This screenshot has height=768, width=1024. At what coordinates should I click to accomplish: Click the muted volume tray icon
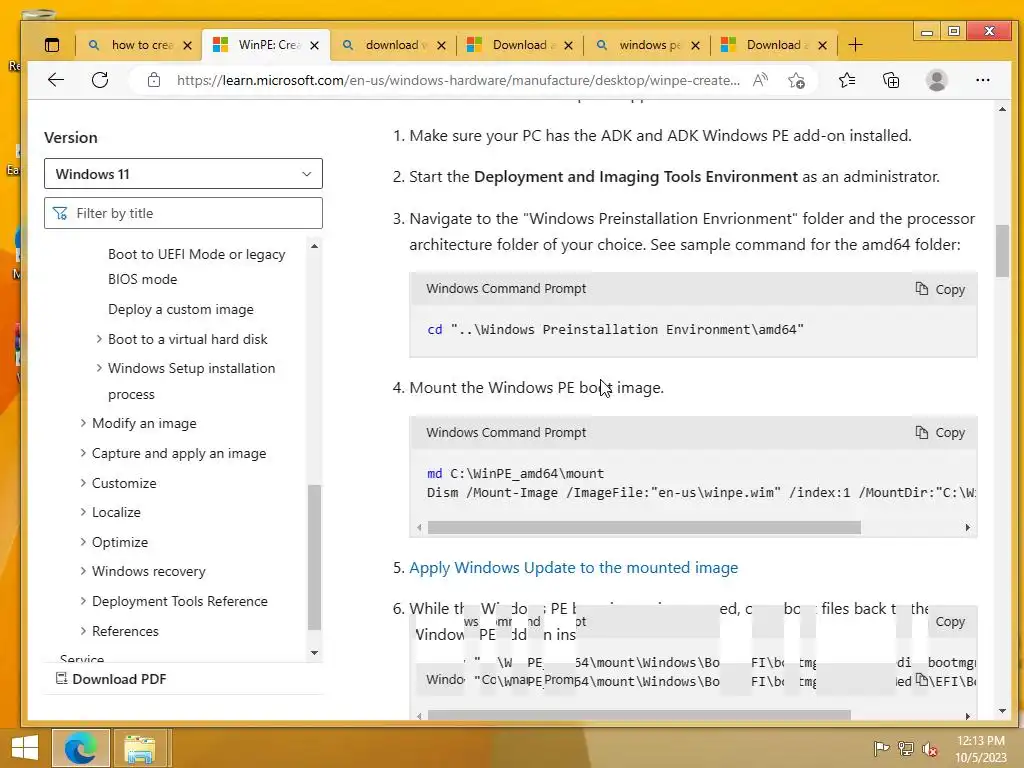(930, 748)
